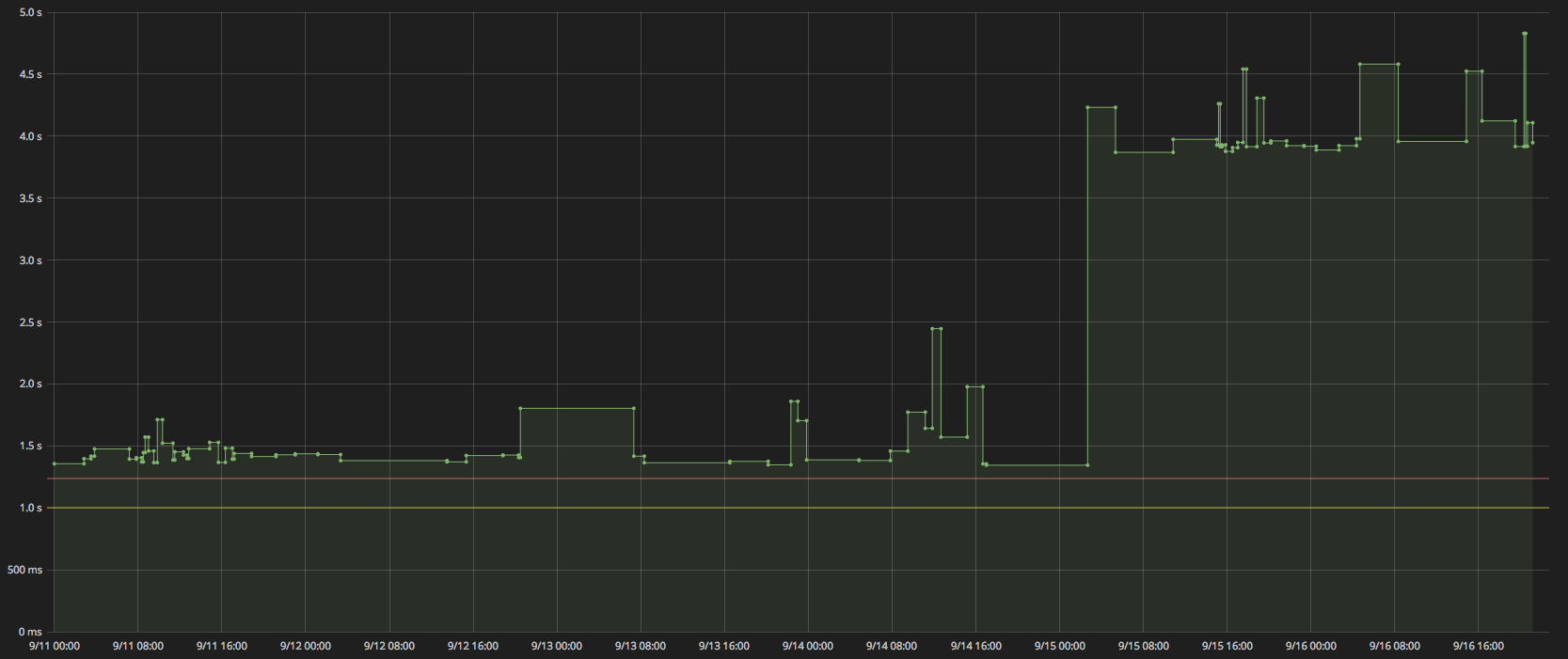Select the "9/11 08:00" time axis label
Viewport: 1568px width, 659px height.
(138, 646)
